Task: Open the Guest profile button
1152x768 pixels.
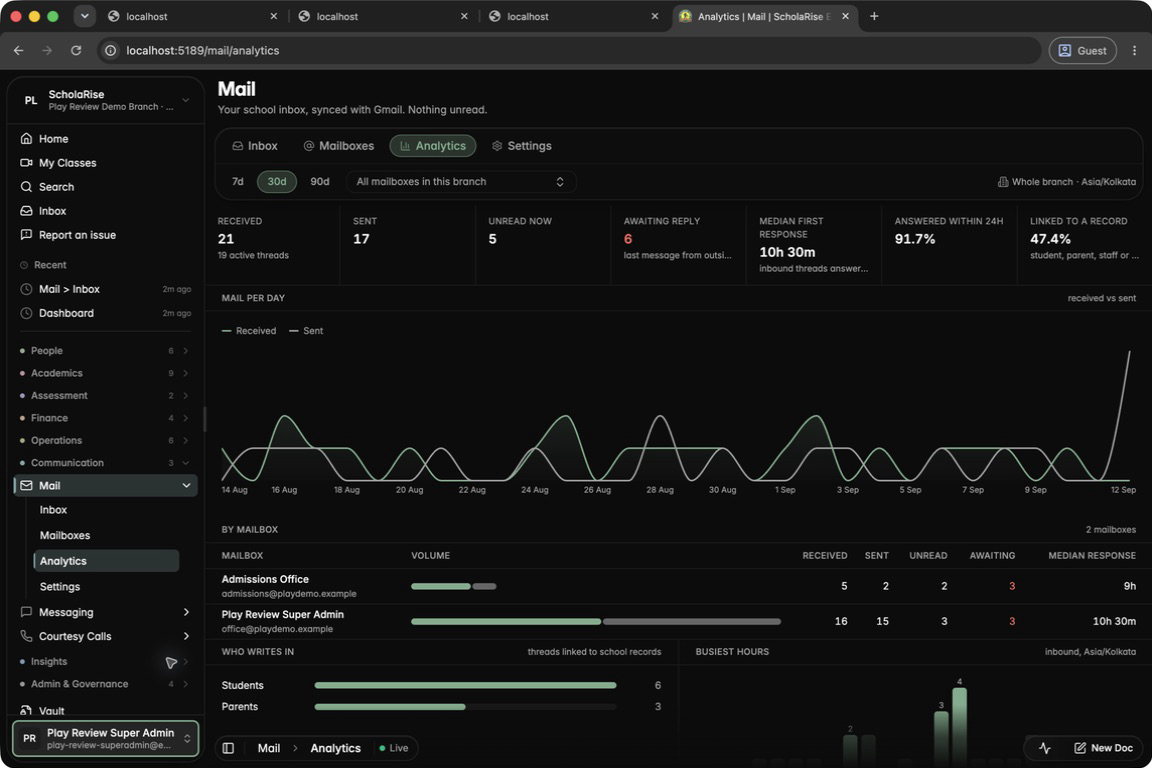Action: pyautogui.click(x=1082, y=51)
